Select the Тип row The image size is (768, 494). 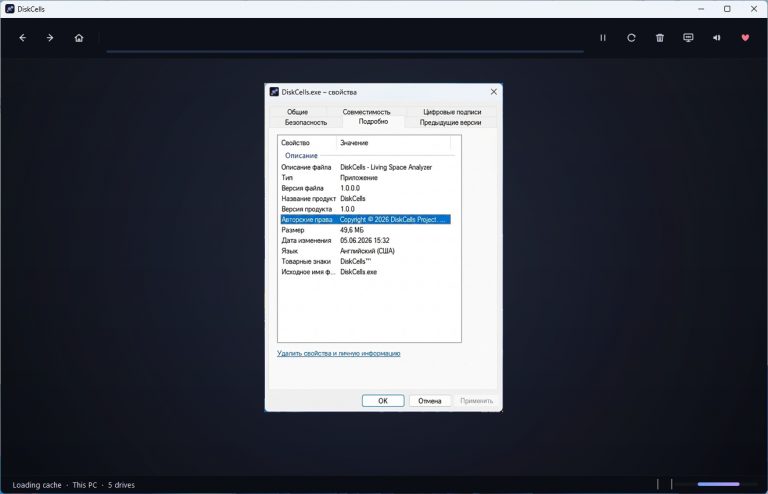click(365, 178)
